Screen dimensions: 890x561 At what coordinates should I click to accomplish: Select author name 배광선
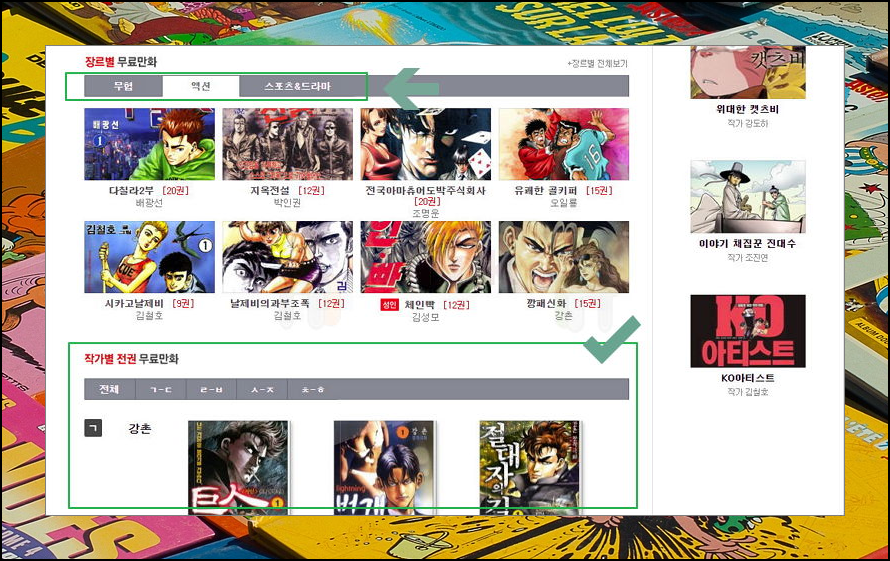(149, 203)
